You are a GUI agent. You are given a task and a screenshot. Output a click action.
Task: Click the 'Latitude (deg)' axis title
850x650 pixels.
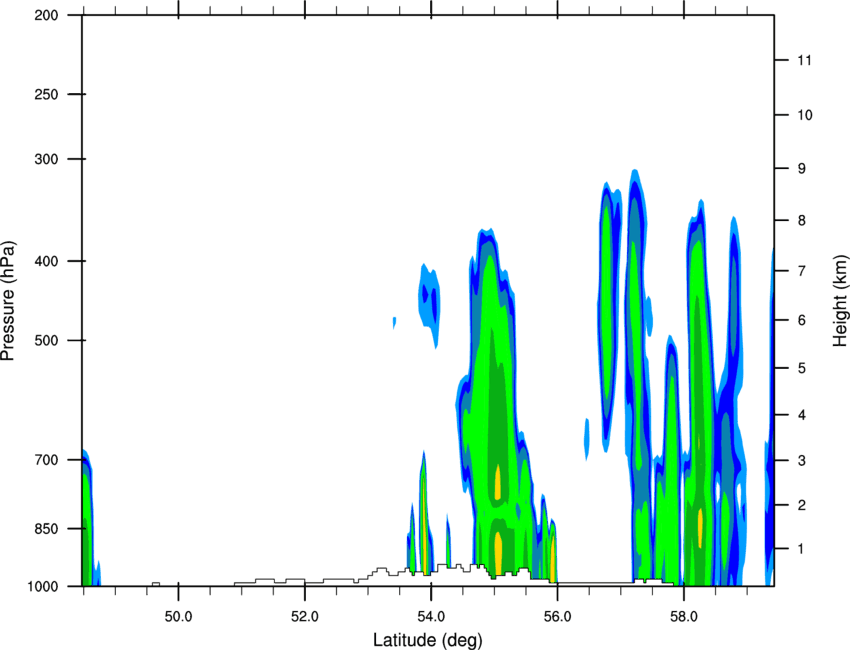click(x=428, y=640)
